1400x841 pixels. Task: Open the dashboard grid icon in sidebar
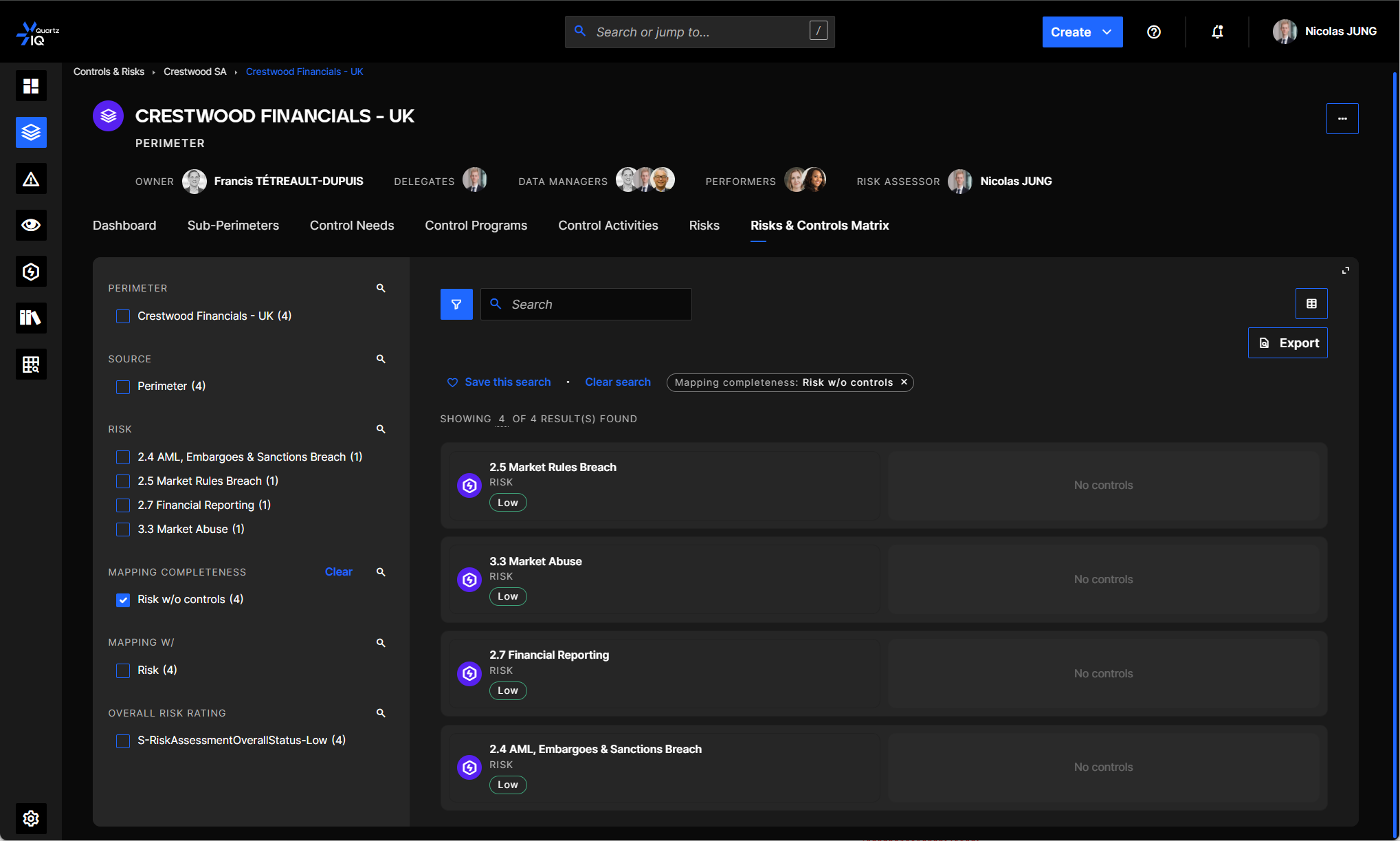tap(31, 86)
